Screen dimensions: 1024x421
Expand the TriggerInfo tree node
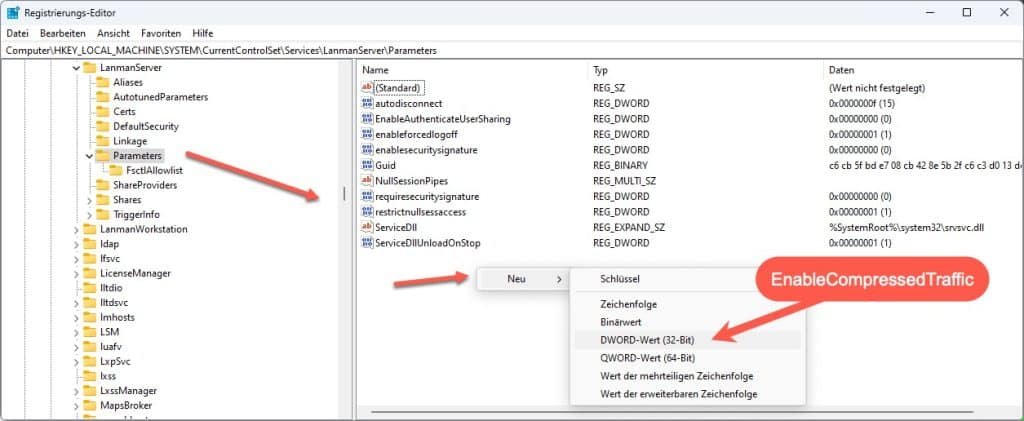tap(89, 215)
